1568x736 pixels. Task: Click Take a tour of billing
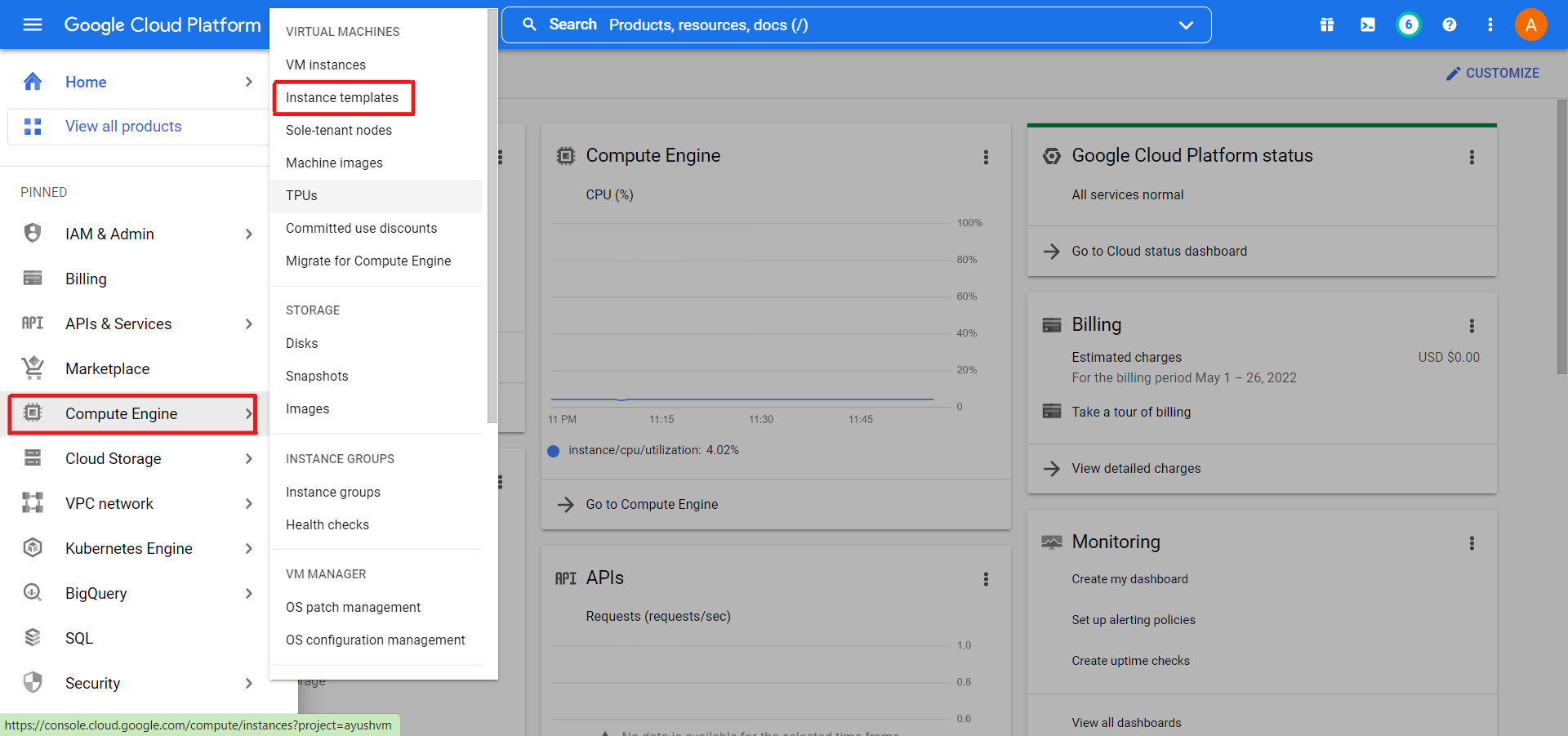tap(1131, 412)
